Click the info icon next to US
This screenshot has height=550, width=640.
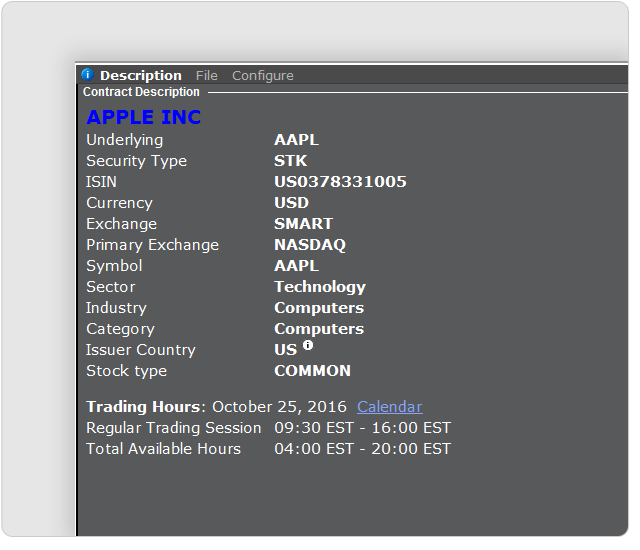click(308, 345)
